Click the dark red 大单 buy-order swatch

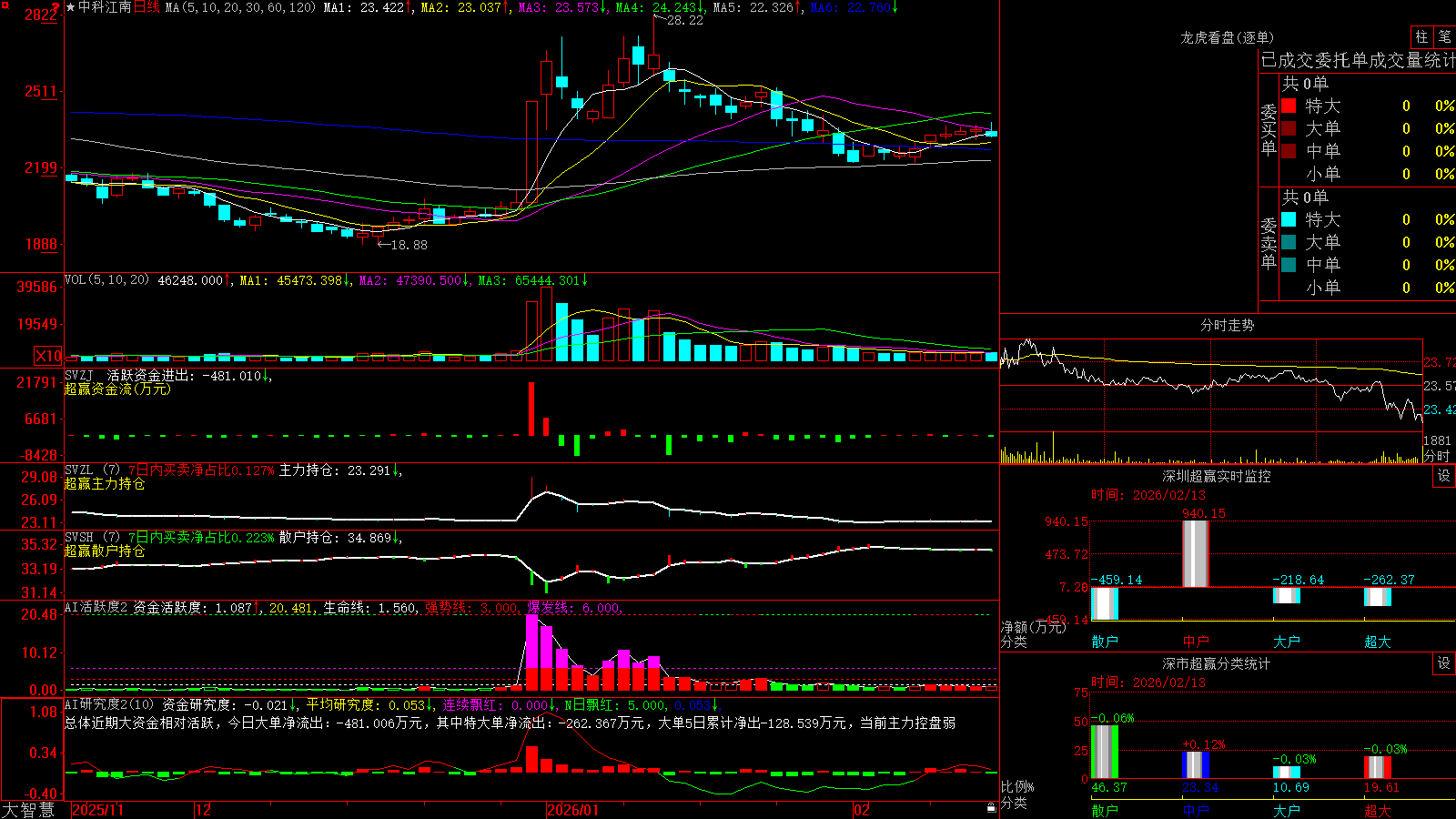click(1289, 128)
